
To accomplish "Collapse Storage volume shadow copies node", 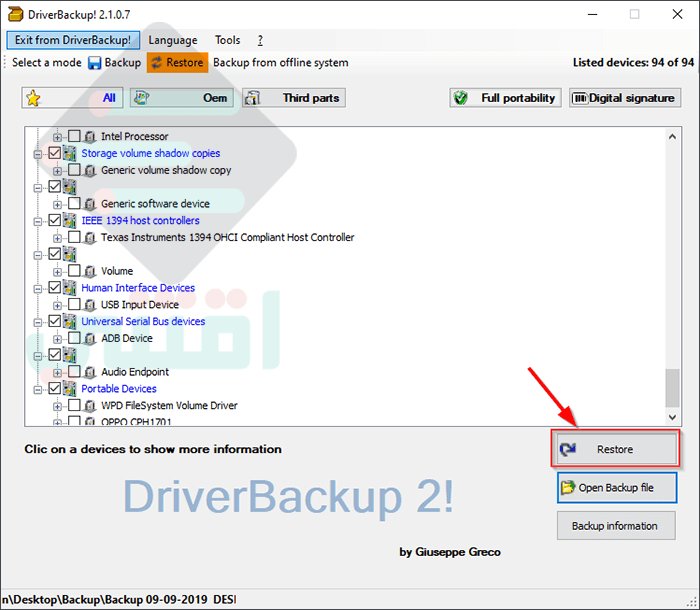I will coord(38,155).
